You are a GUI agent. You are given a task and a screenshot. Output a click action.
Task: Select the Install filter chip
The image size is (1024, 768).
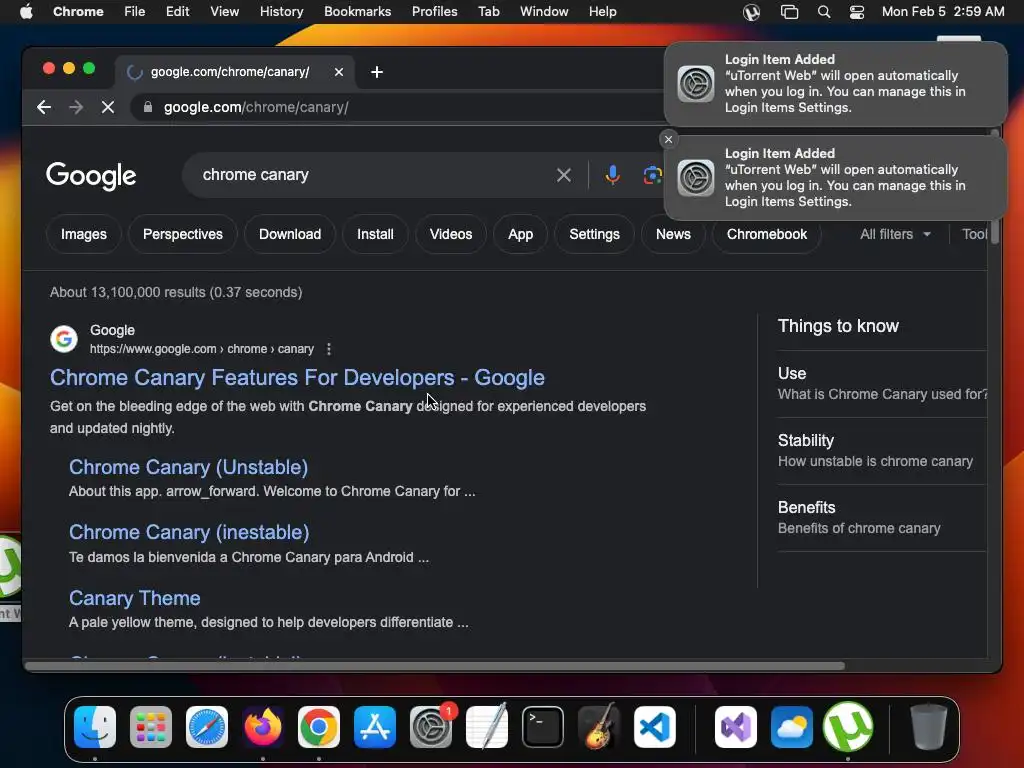(375, 234)
